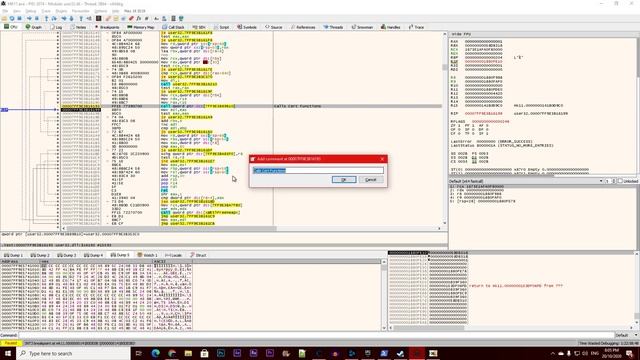Viewport: 640px width, 360px height.
Task: Click the Execute Till Return toolbar icon
Action: point(81,18)
